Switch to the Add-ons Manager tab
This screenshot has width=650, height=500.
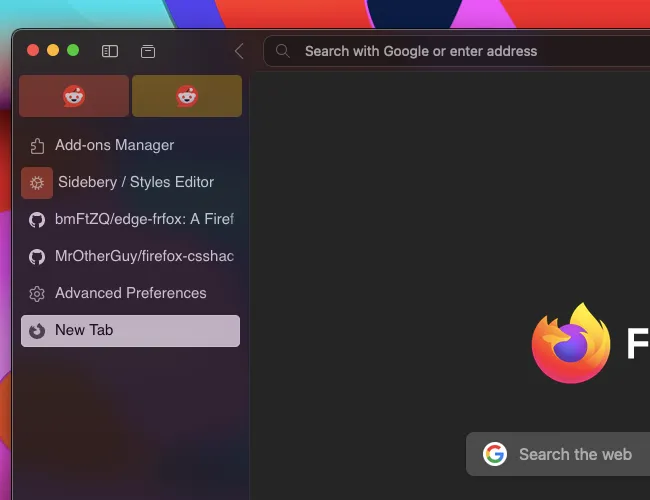tap(131, 146)
